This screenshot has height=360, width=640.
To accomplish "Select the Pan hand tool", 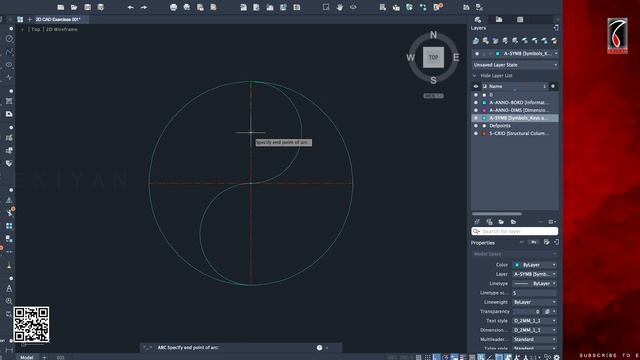I will click(340, 7).
